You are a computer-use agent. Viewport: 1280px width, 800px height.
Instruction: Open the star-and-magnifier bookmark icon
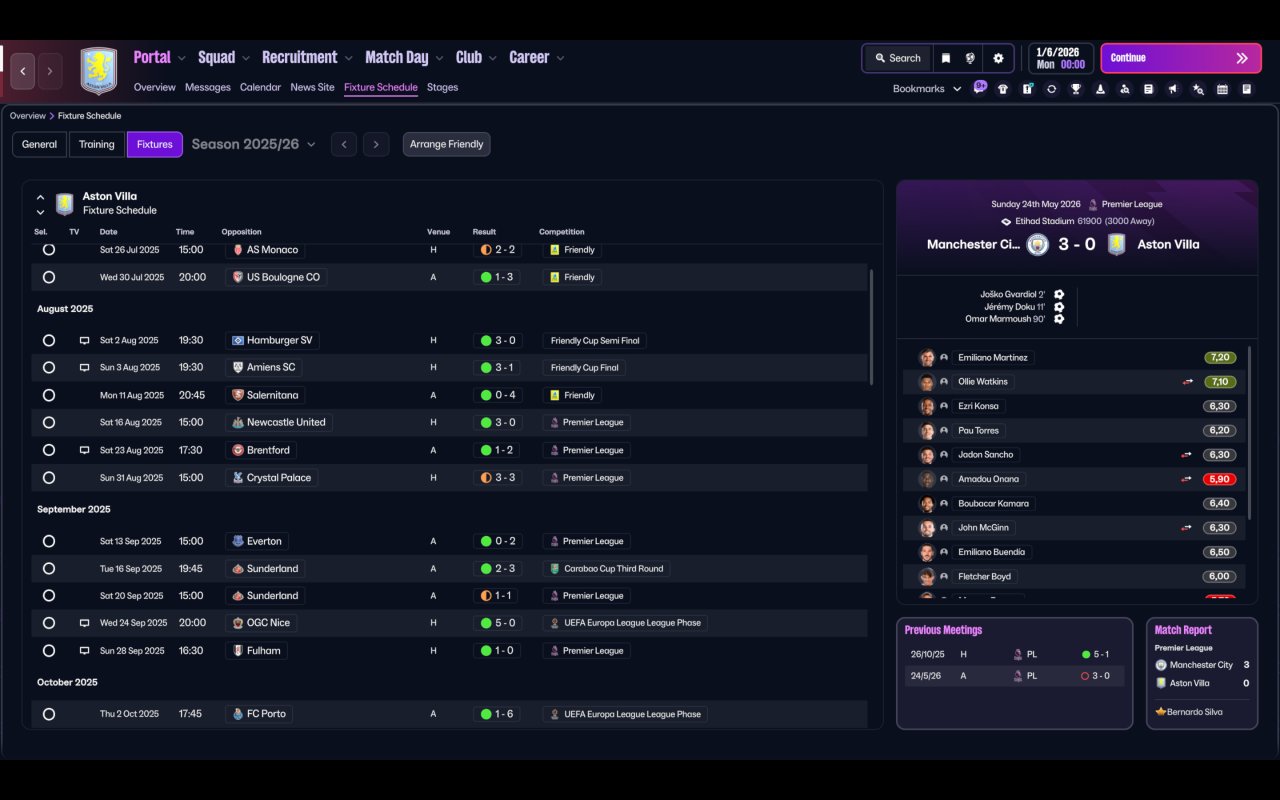click(x=1198, y=89)
